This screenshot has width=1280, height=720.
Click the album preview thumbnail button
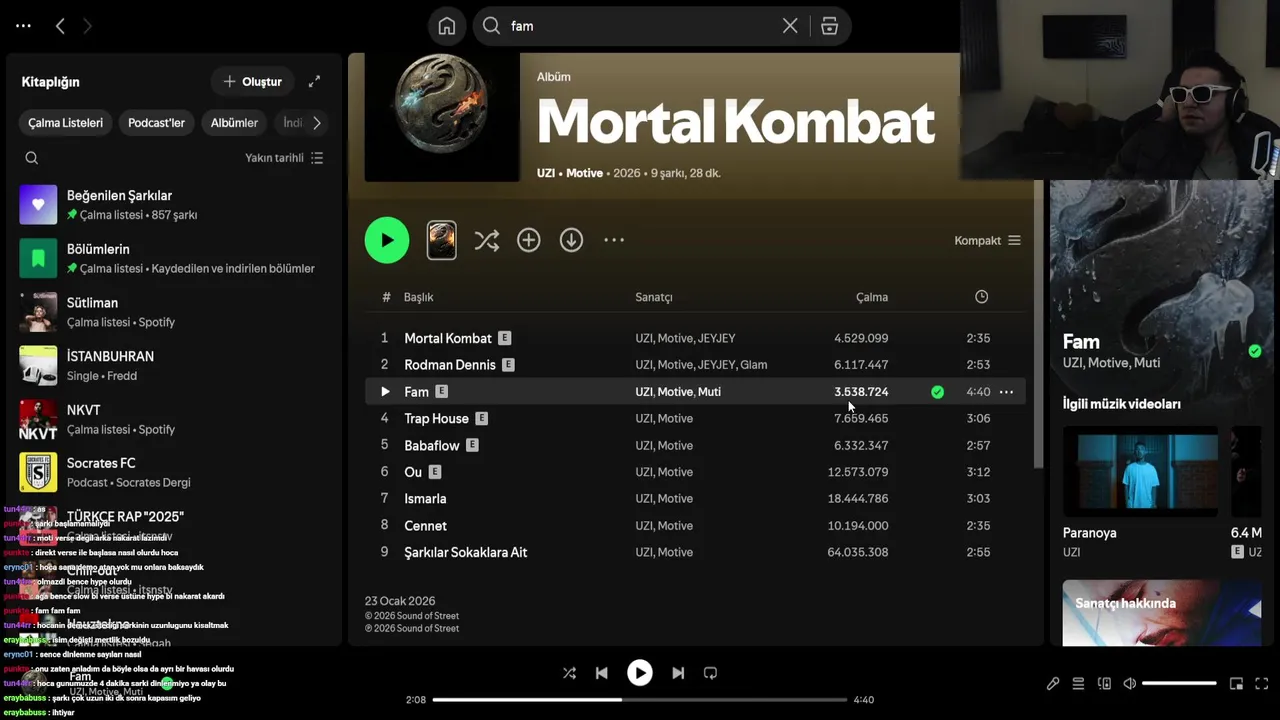[441, 240]
